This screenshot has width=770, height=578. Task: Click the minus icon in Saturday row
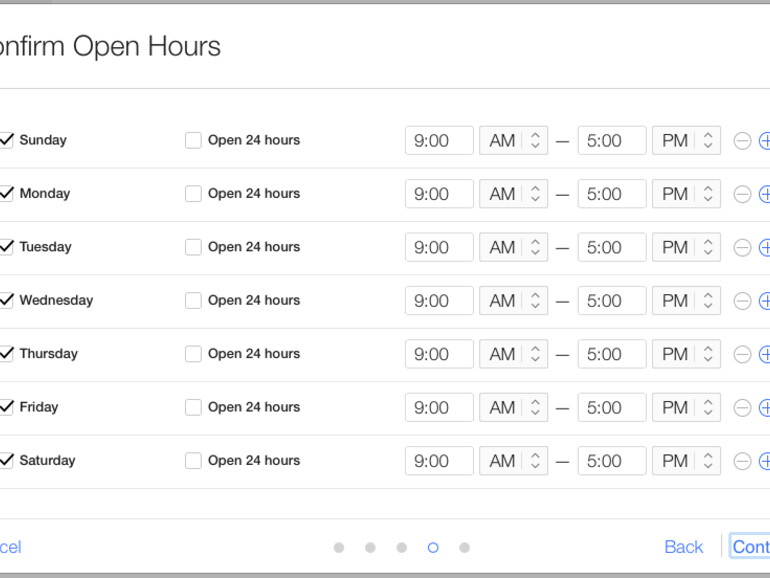pyautogui.click(x=742, y=461)
